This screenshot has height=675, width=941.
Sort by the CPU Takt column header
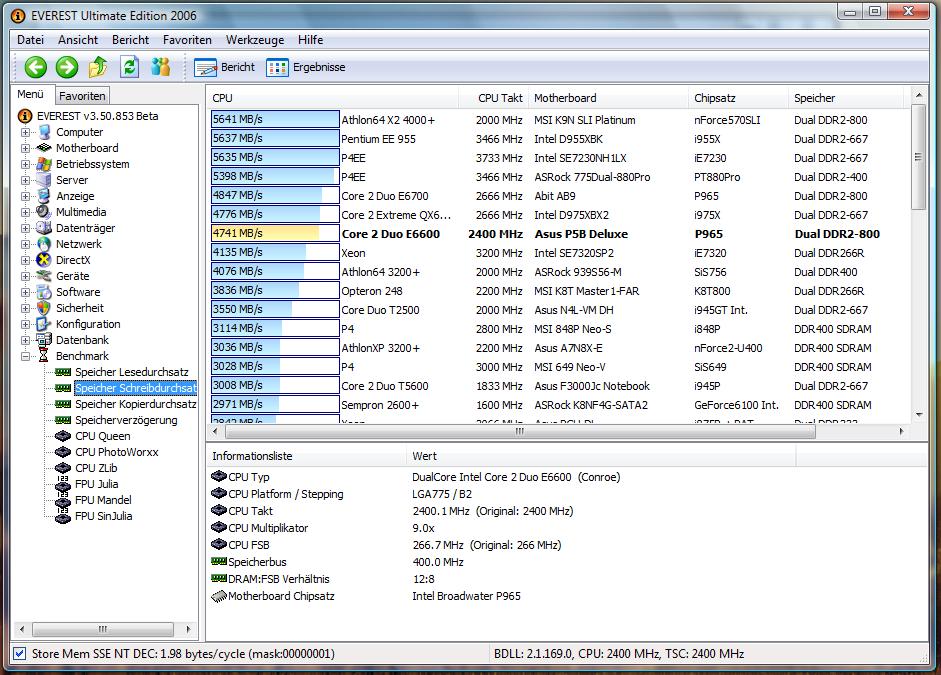(x=493, y=98)
